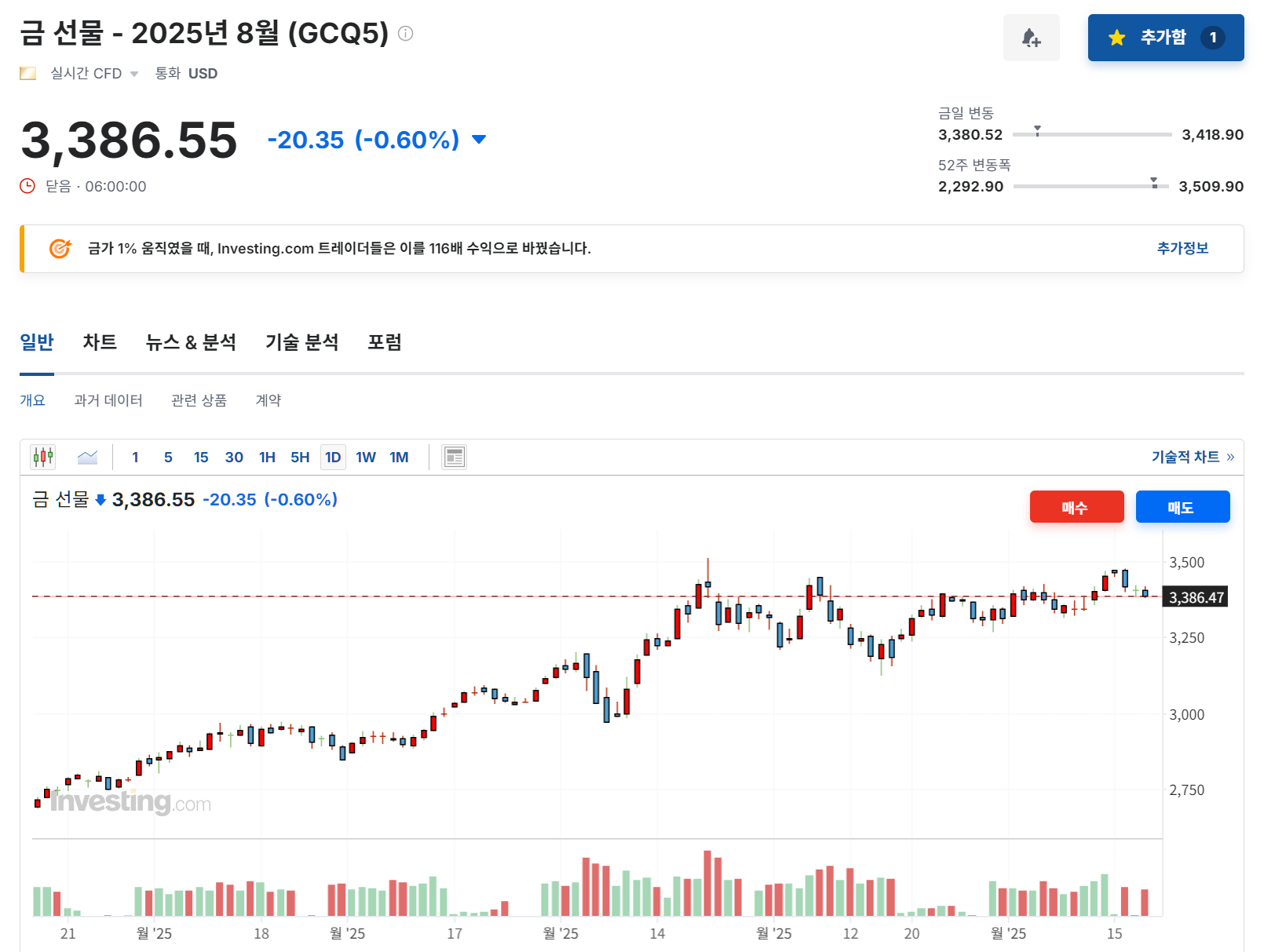Open the 추가정보 link in banner
Viewport: 1264px width, 952px height.
click(1182, 249)
